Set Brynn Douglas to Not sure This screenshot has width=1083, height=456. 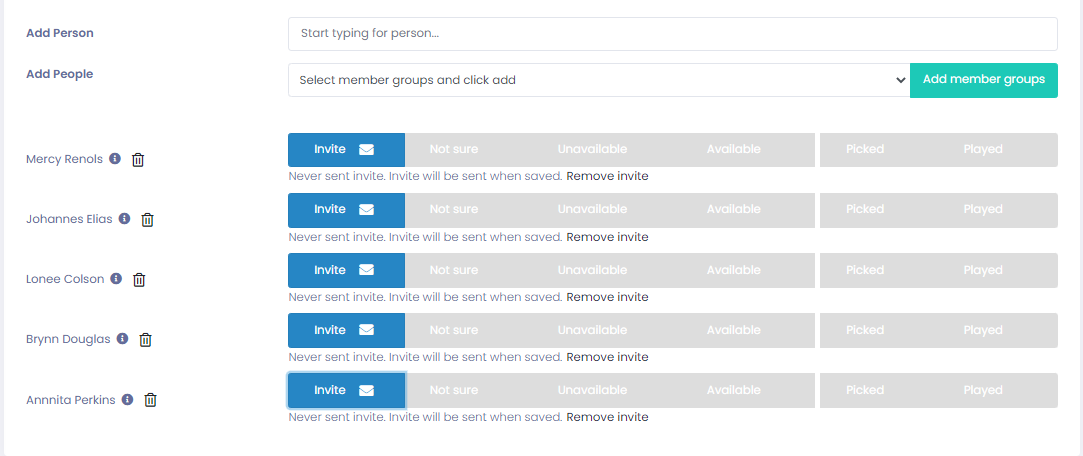tap(454, 330)
